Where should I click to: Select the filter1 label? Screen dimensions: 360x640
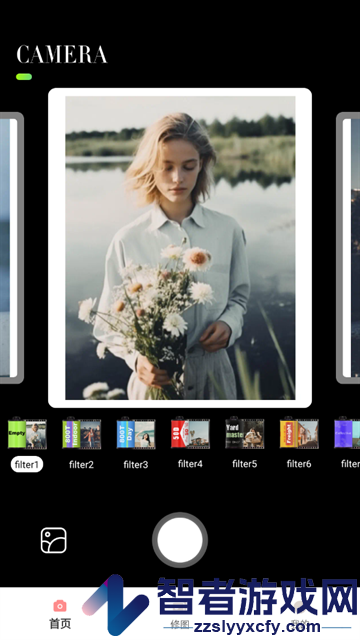point(27,464)
